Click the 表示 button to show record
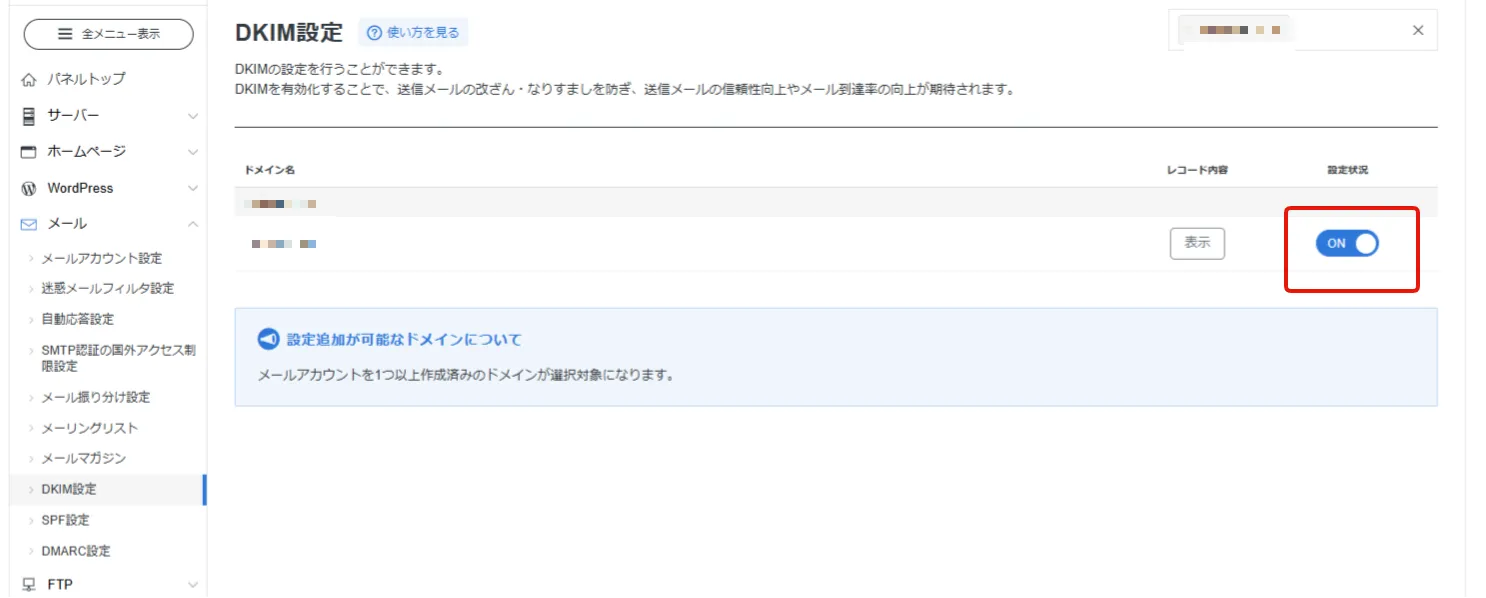 pyautogui.click(x=1197, y=243)
